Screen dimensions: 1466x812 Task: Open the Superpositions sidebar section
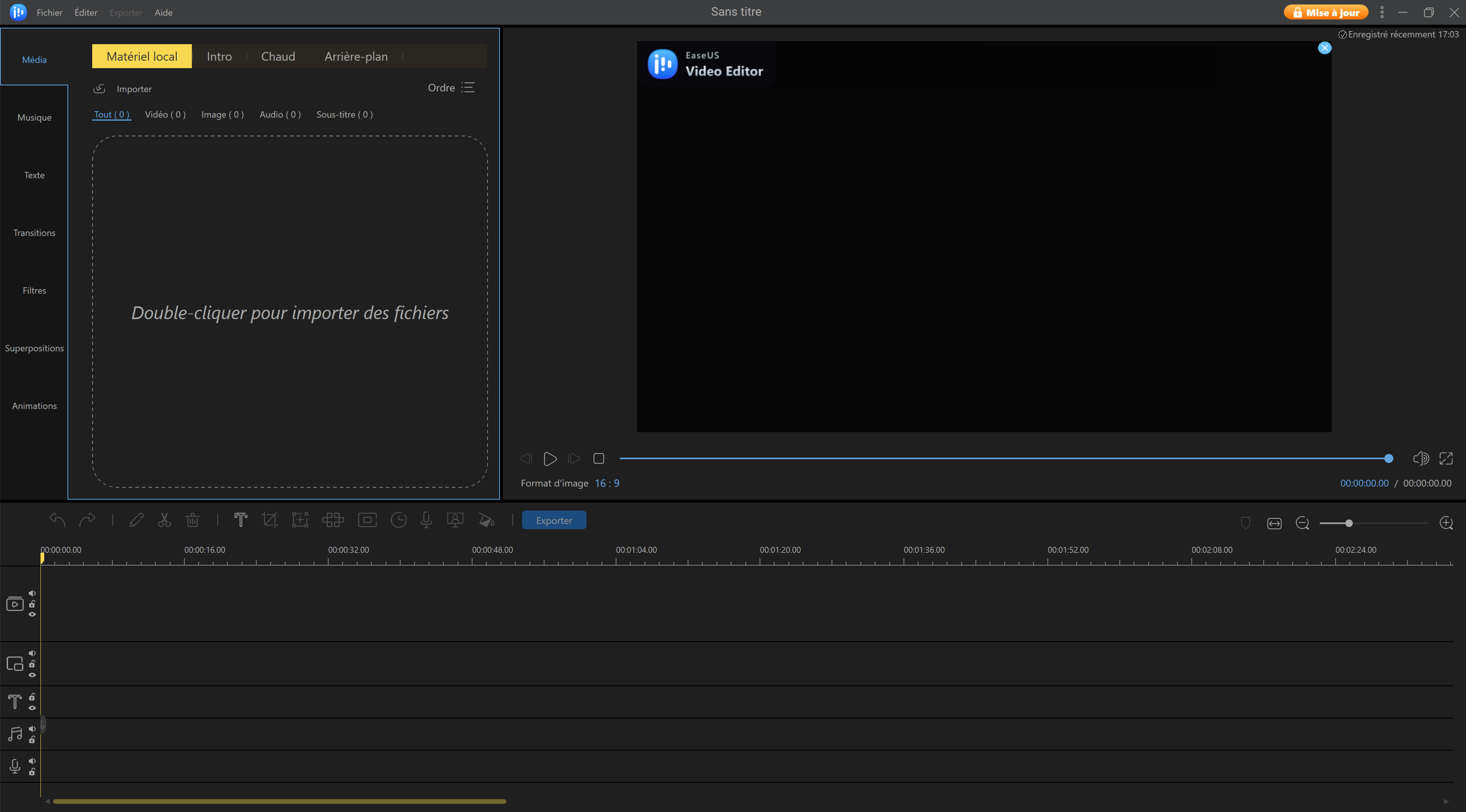click(x=34, y=349)
